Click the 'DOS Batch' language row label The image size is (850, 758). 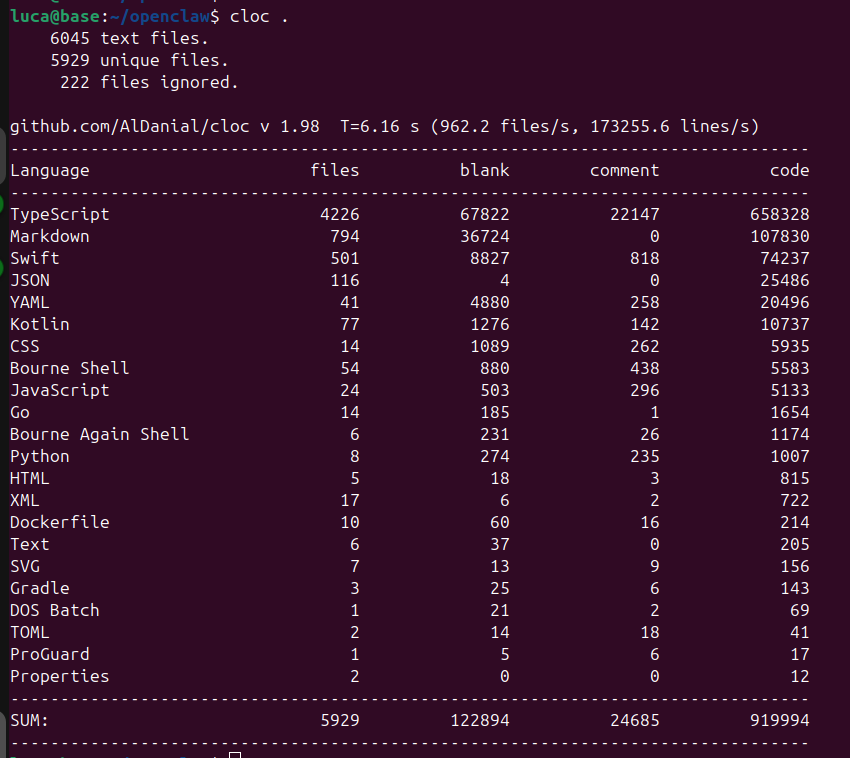pyautogui.click(x=55, y=610)
